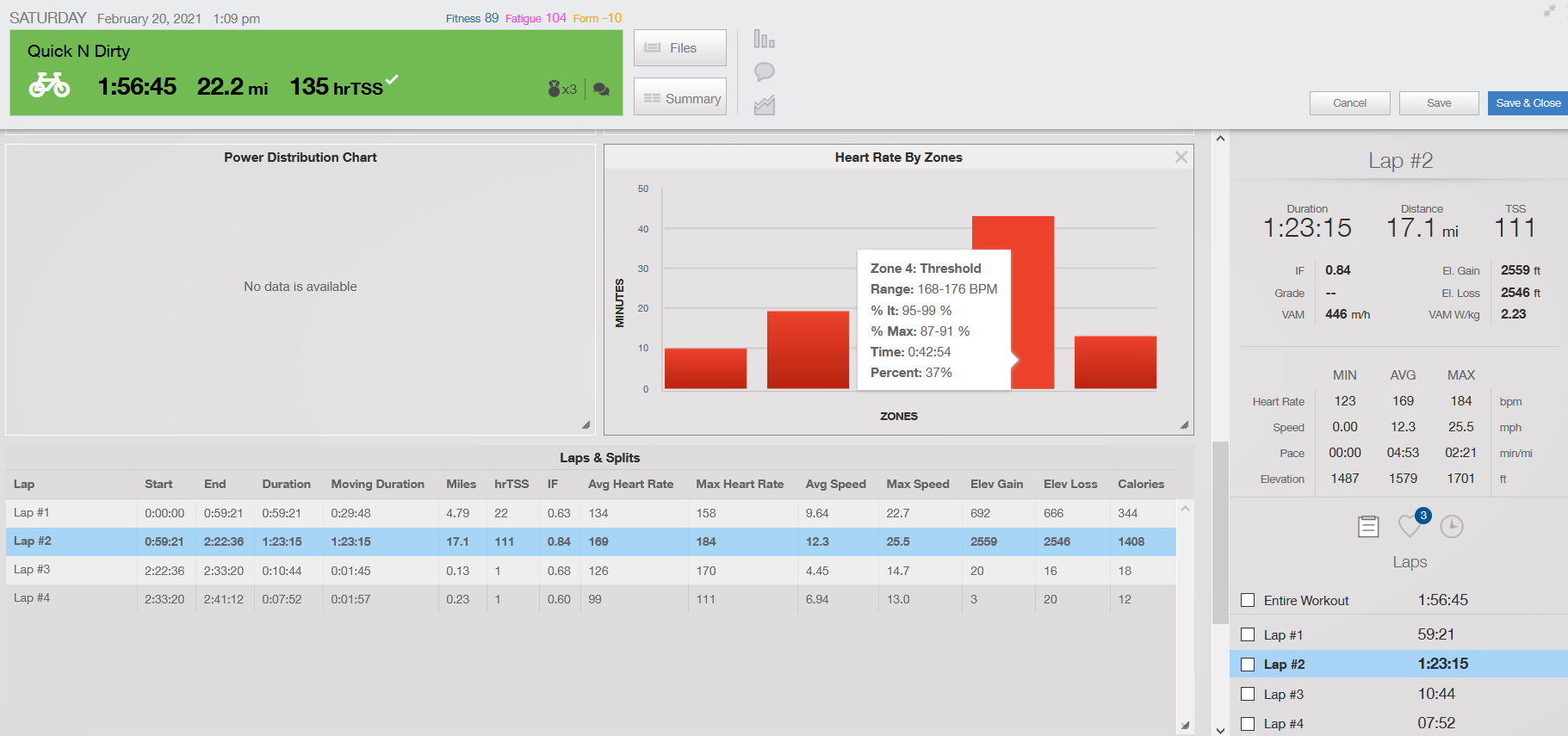Click the bike workout type icon

pyautogui.click(x=49, y=85)
